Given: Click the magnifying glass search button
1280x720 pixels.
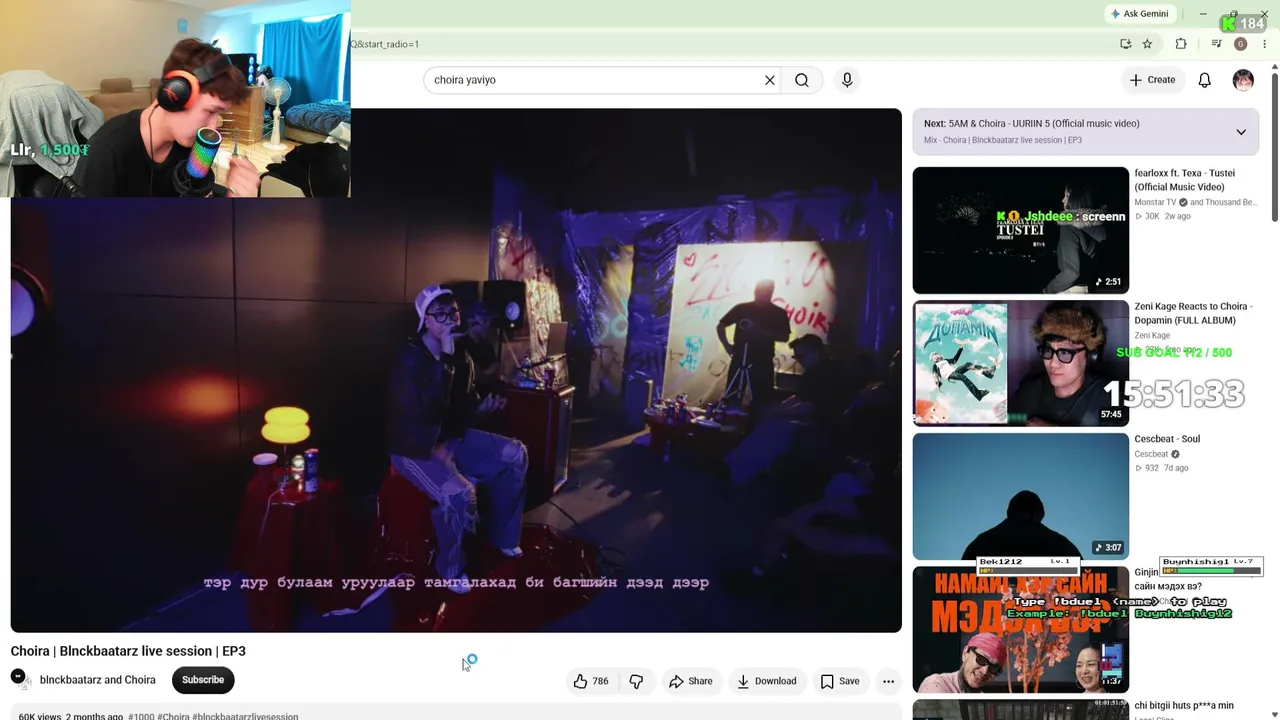Looking at the screenshot, I should [802, 80].
